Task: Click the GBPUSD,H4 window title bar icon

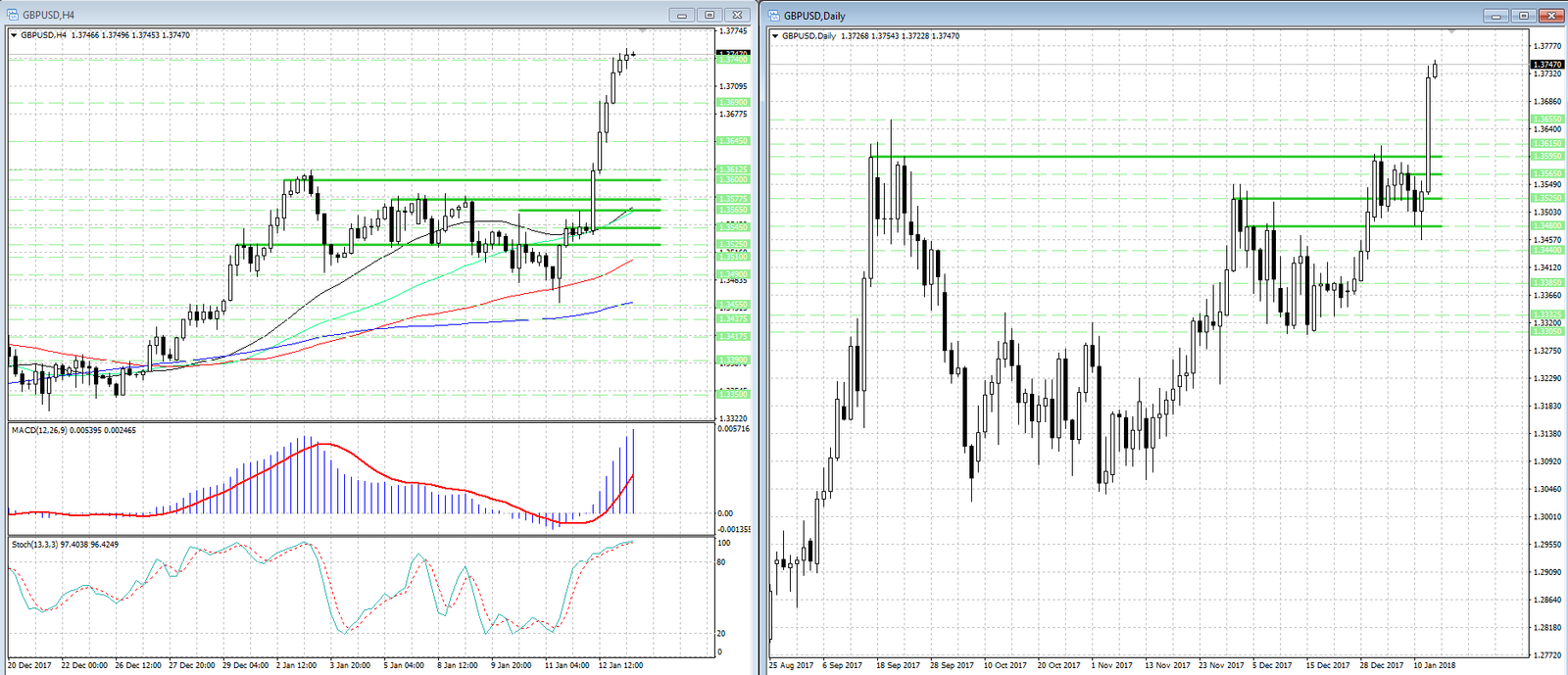Action: 13,15
